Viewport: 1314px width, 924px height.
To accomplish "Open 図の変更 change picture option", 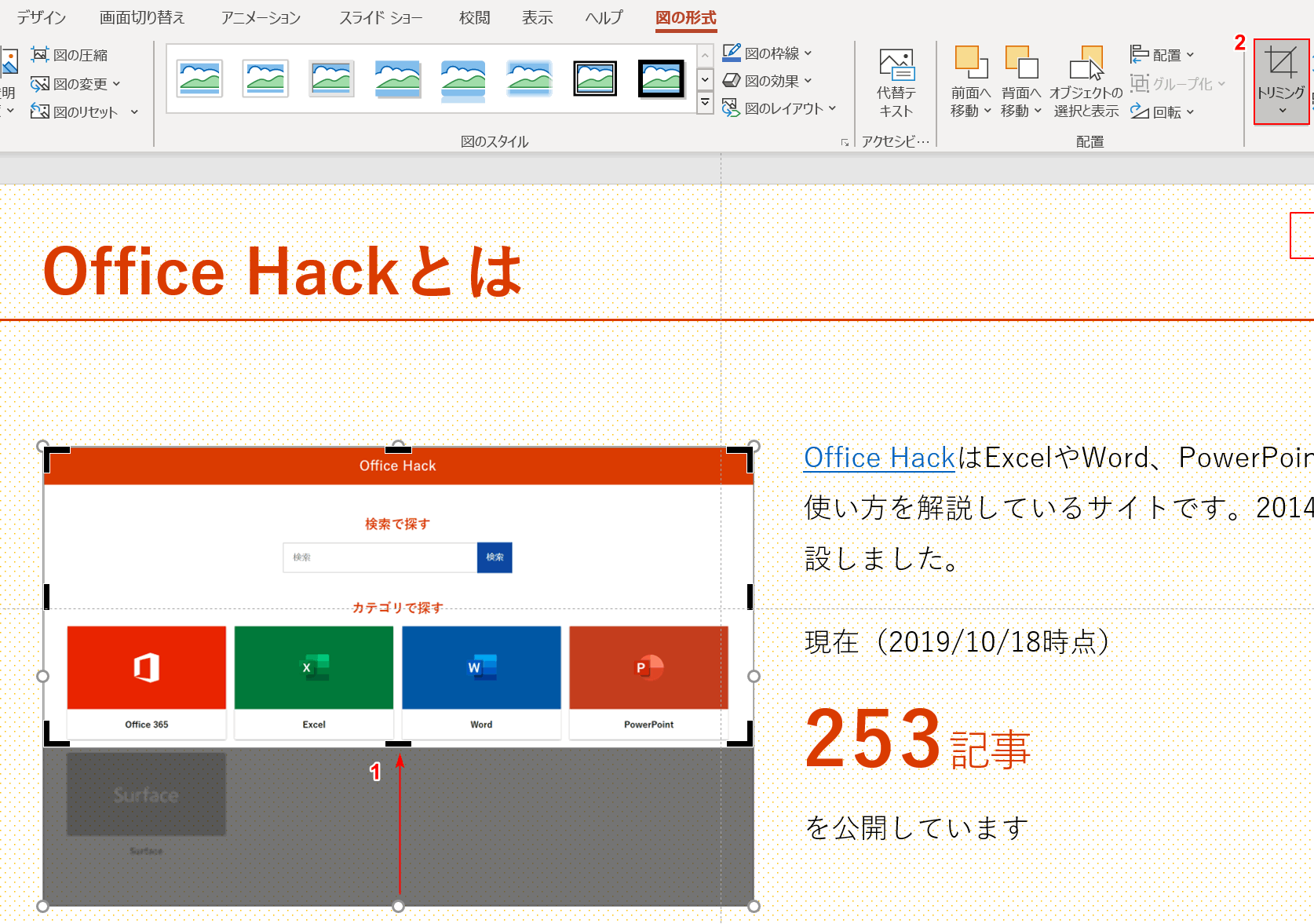I will click(75, 84).
